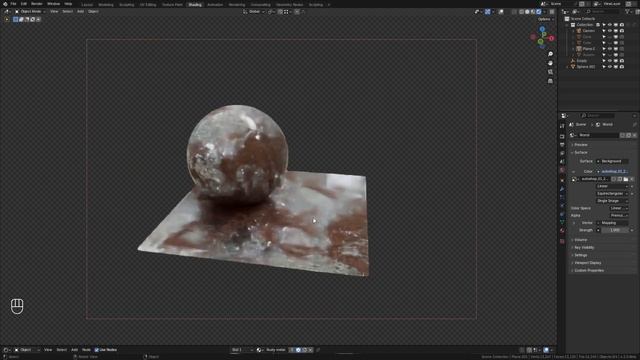Open the Window menu

[x=53, y=4]
